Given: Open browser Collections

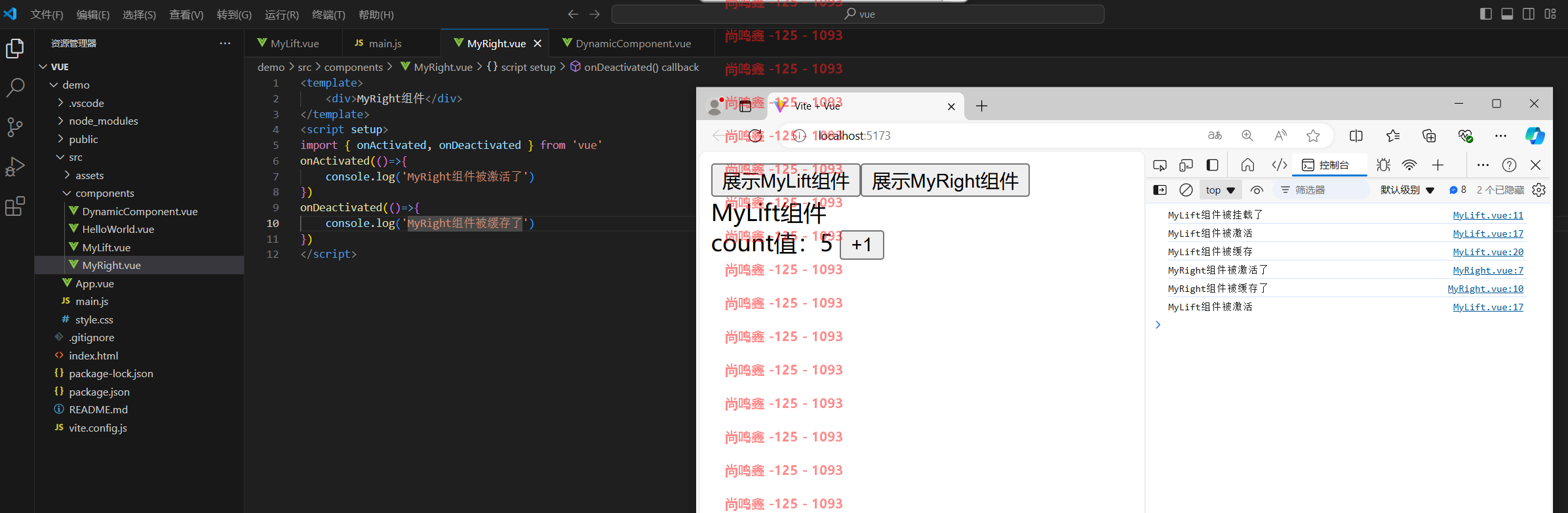Looking at the screenshot, I should (1429, 136).
